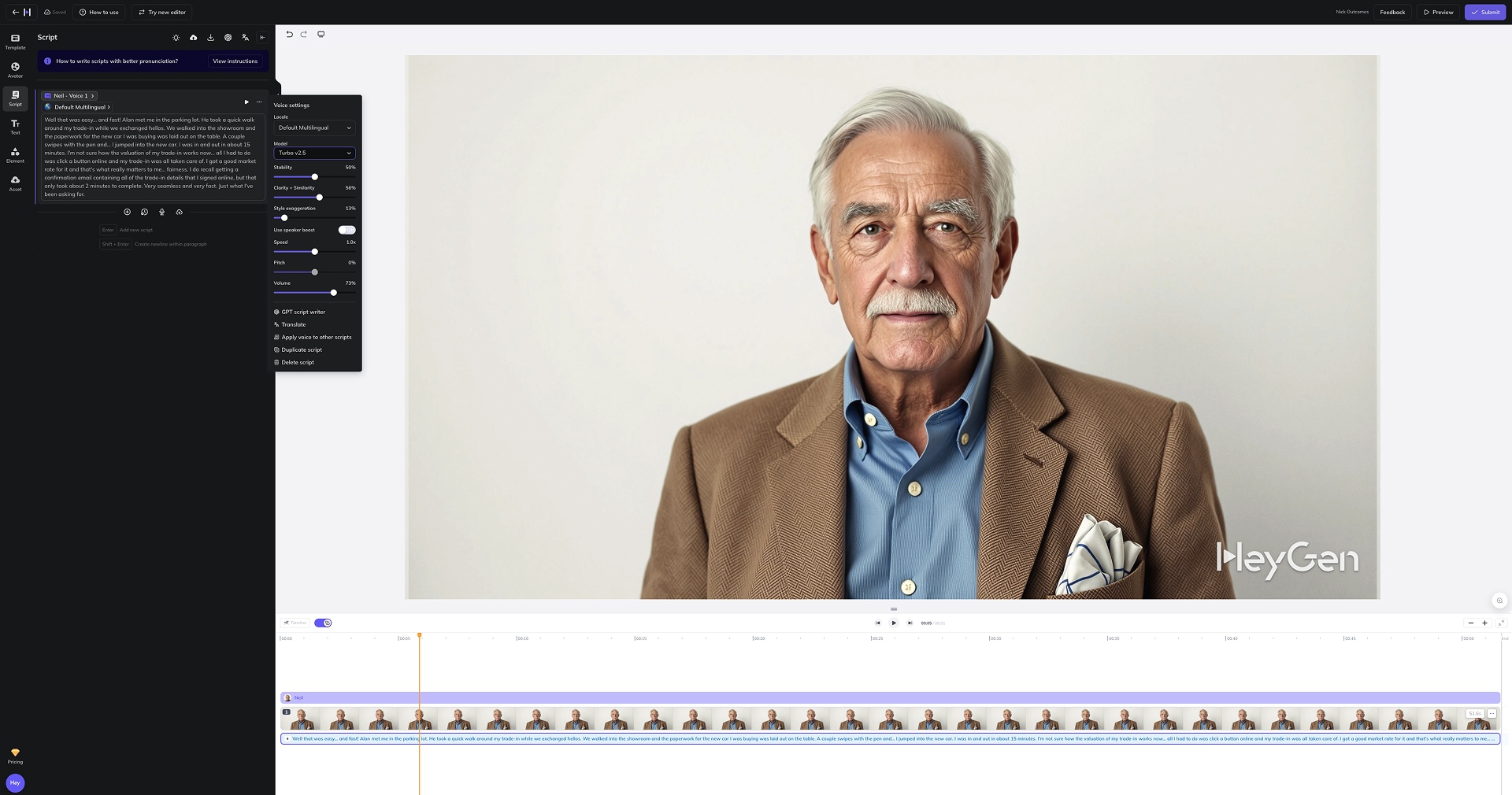Click the redo icon

(303, 34)
